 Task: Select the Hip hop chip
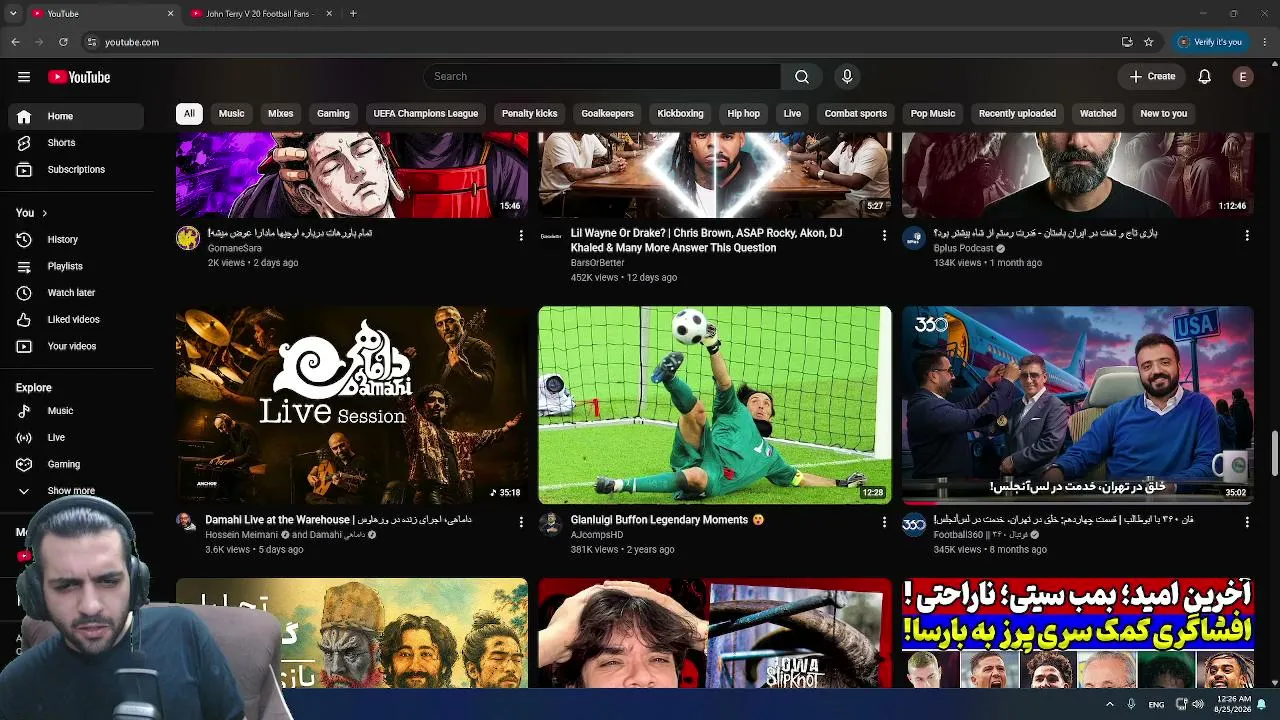pos(744,114)
